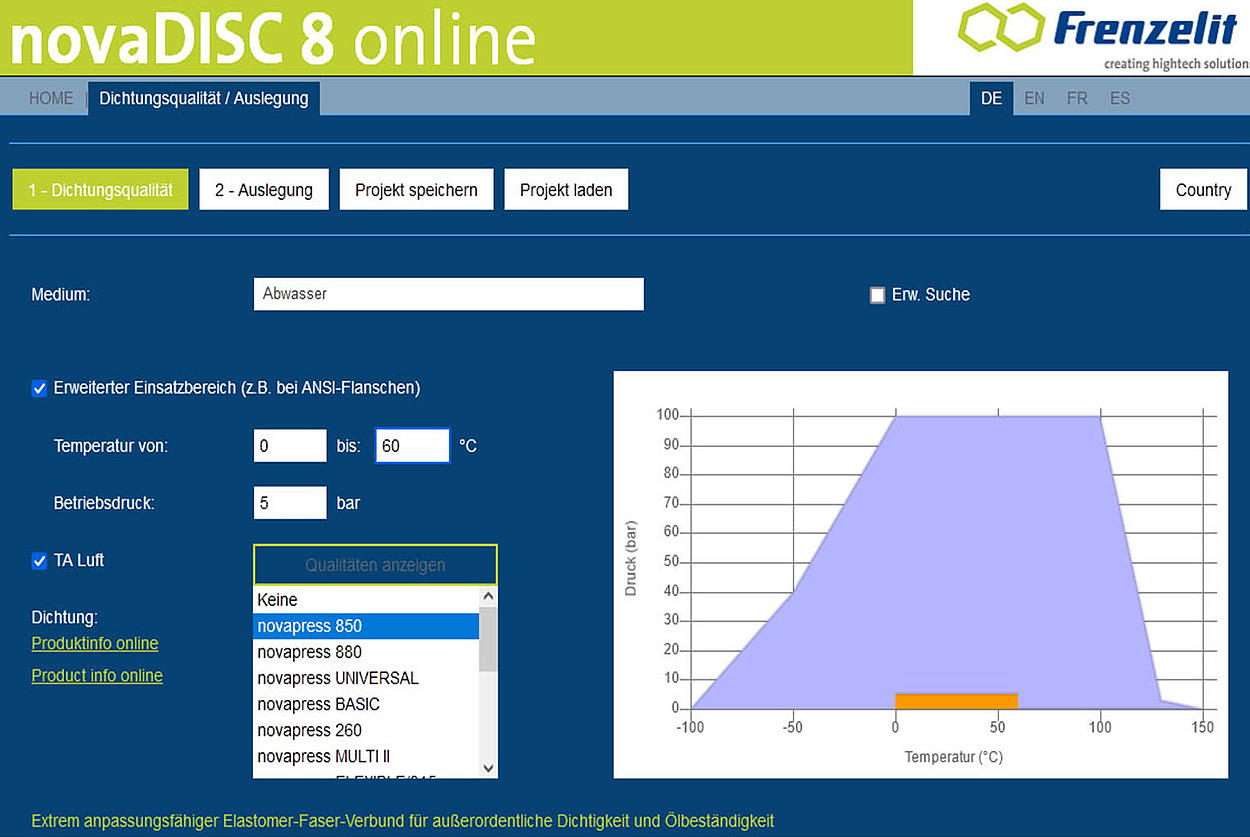This screenshot has height=837, width=1250.
Task: Uncheck the TA Luft checkbox
Action: pyautogui.click(x=40, y=561)
